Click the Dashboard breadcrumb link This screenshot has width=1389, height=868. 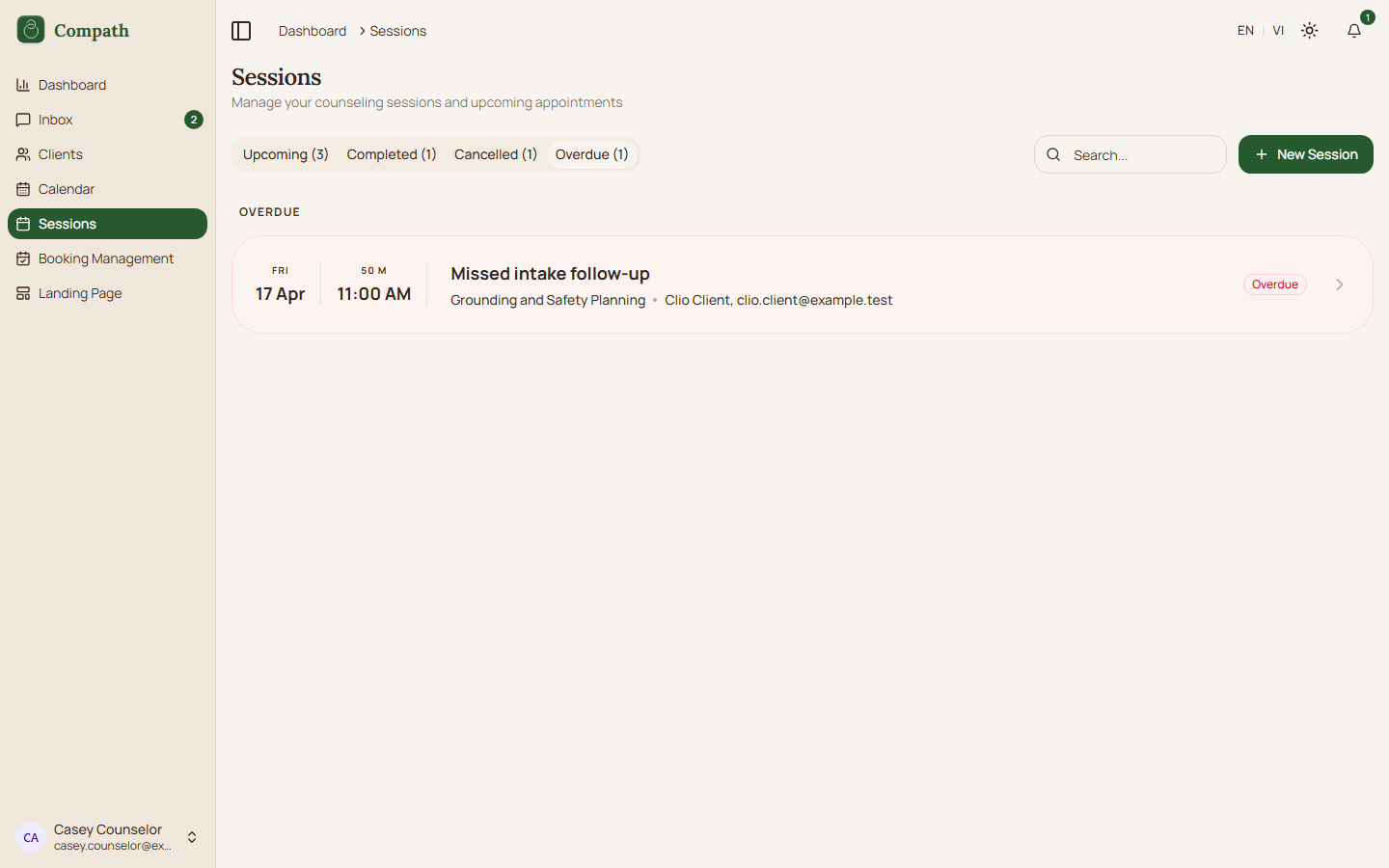coord(312,31)
